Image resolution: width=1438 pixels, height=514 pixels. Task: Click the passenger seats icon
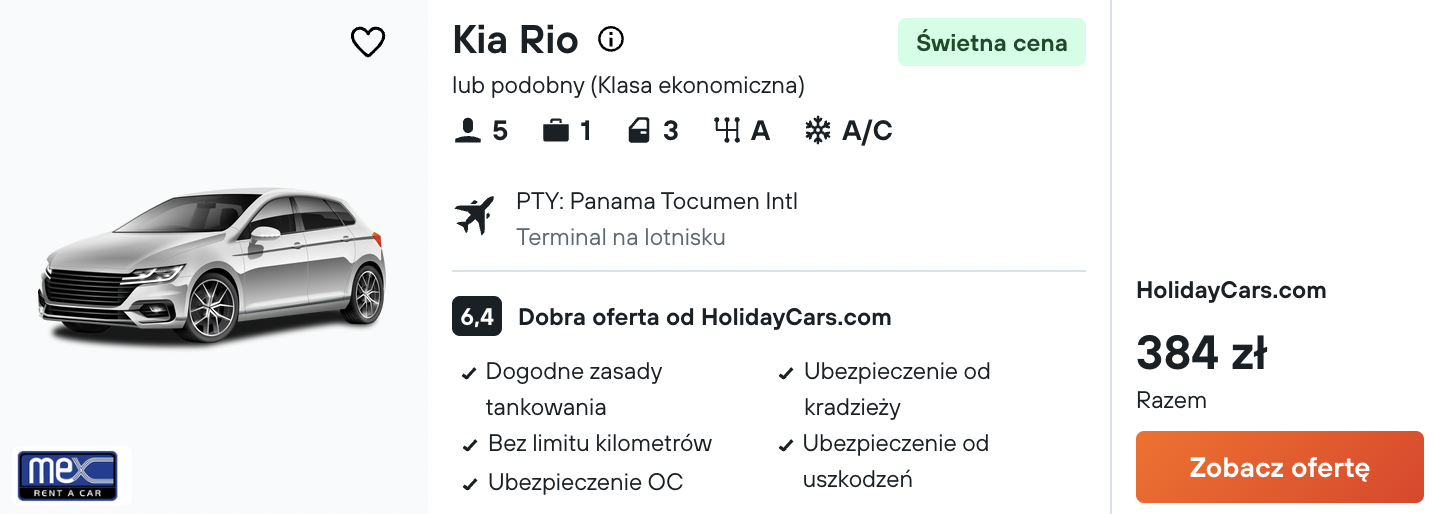click(x=467, y=131)
